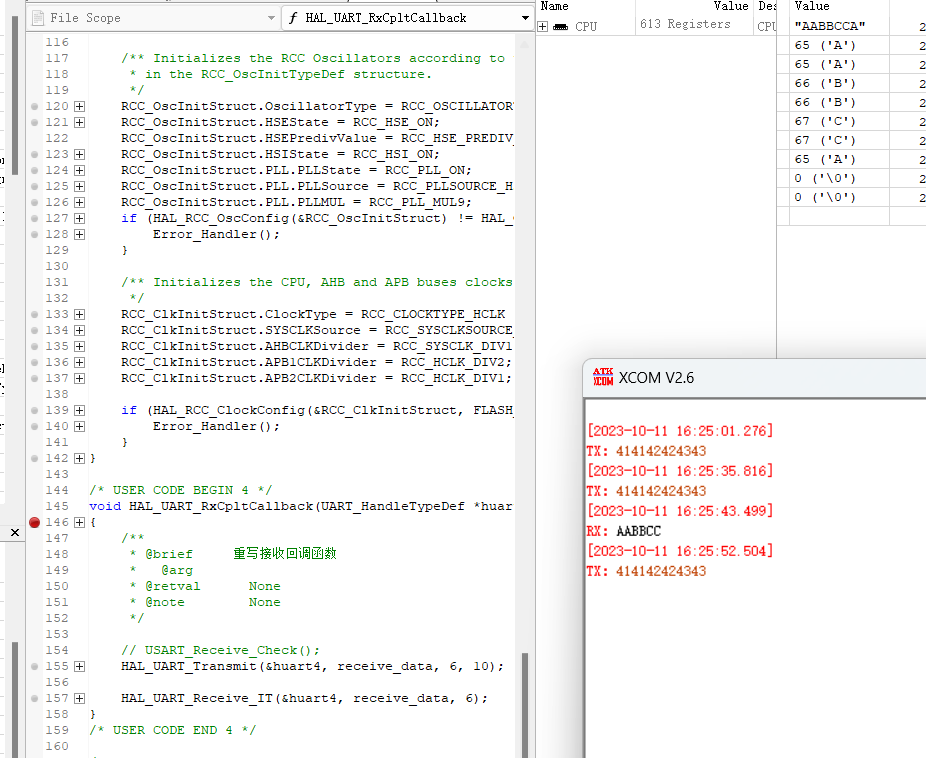Viewport: 926px width, 758px height.
Task: Set breakpoint marker on line 140
Action: (x=34, y=426)
